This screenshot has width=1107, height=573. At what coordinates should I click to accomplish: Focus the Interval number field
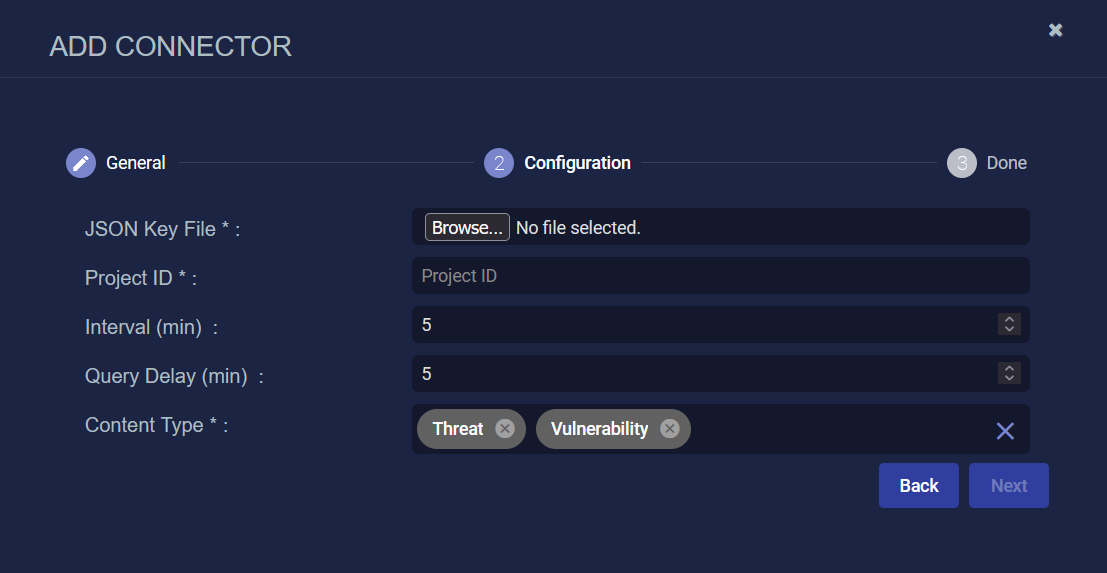coord(706,325)
